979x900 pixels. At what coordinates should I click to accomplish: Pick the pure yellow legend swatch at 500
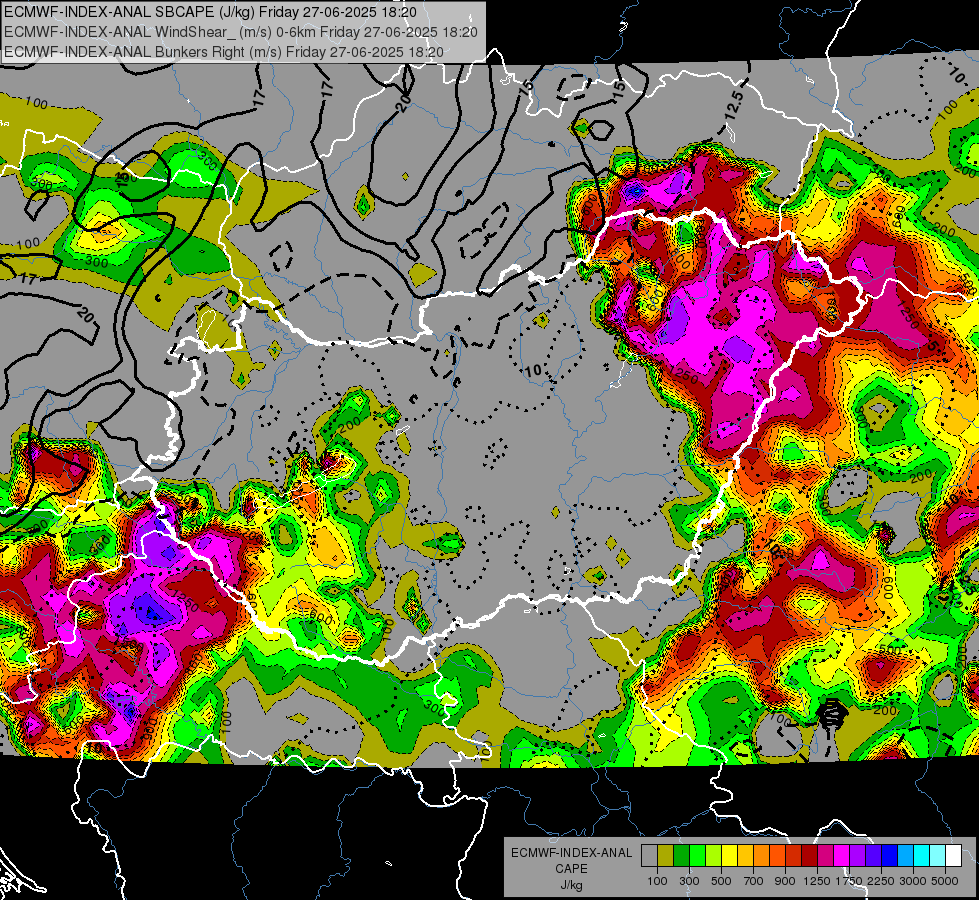coord(729,856)
